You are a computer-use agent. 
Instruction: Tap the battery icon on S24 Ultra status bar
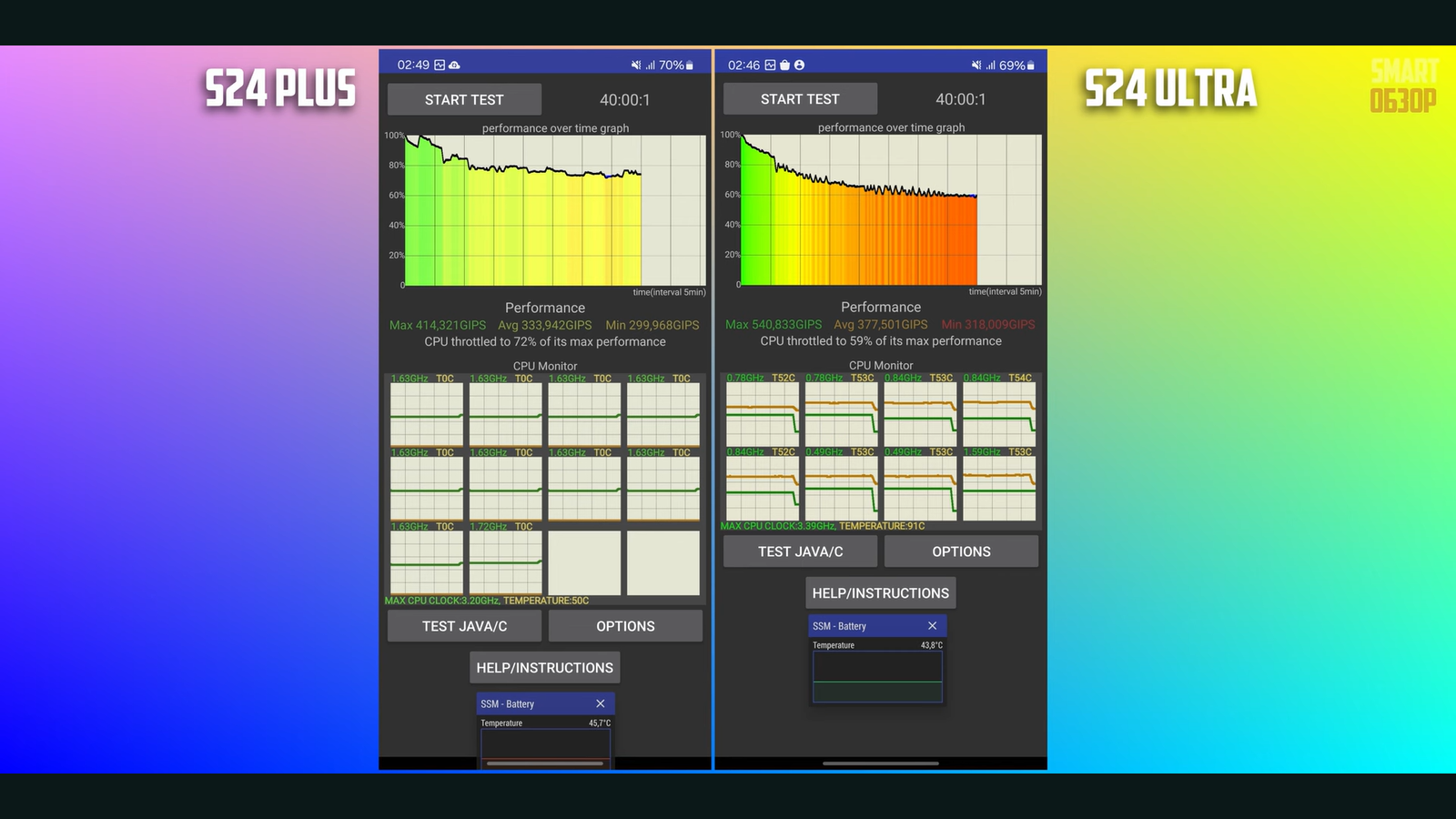click(x=1030, y=66)
